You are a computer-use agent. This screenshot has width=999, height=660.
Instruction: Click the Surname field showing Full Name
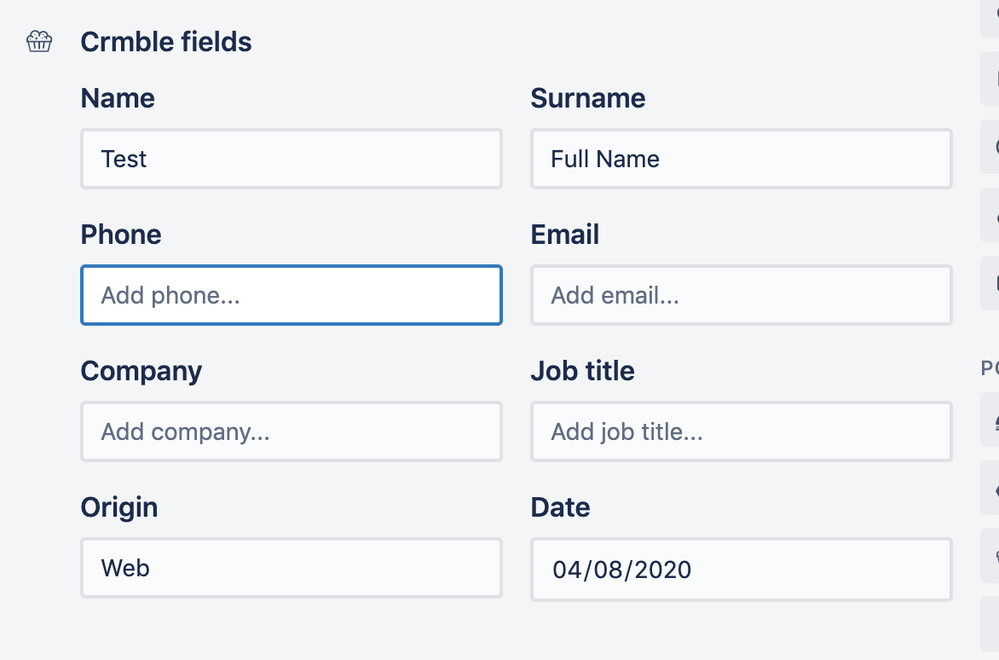coord(741,159)
